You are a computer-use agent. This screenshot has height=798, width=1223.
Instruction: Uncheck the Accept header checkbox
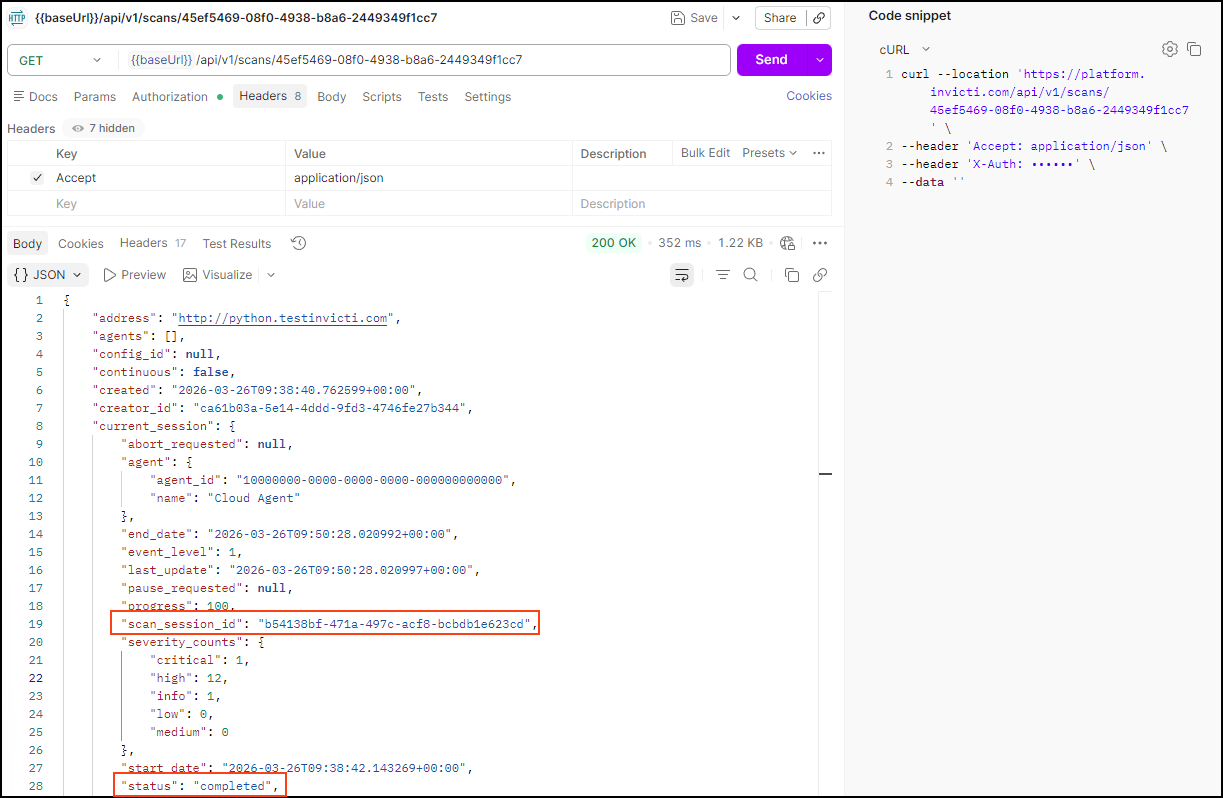pos(39,177)
